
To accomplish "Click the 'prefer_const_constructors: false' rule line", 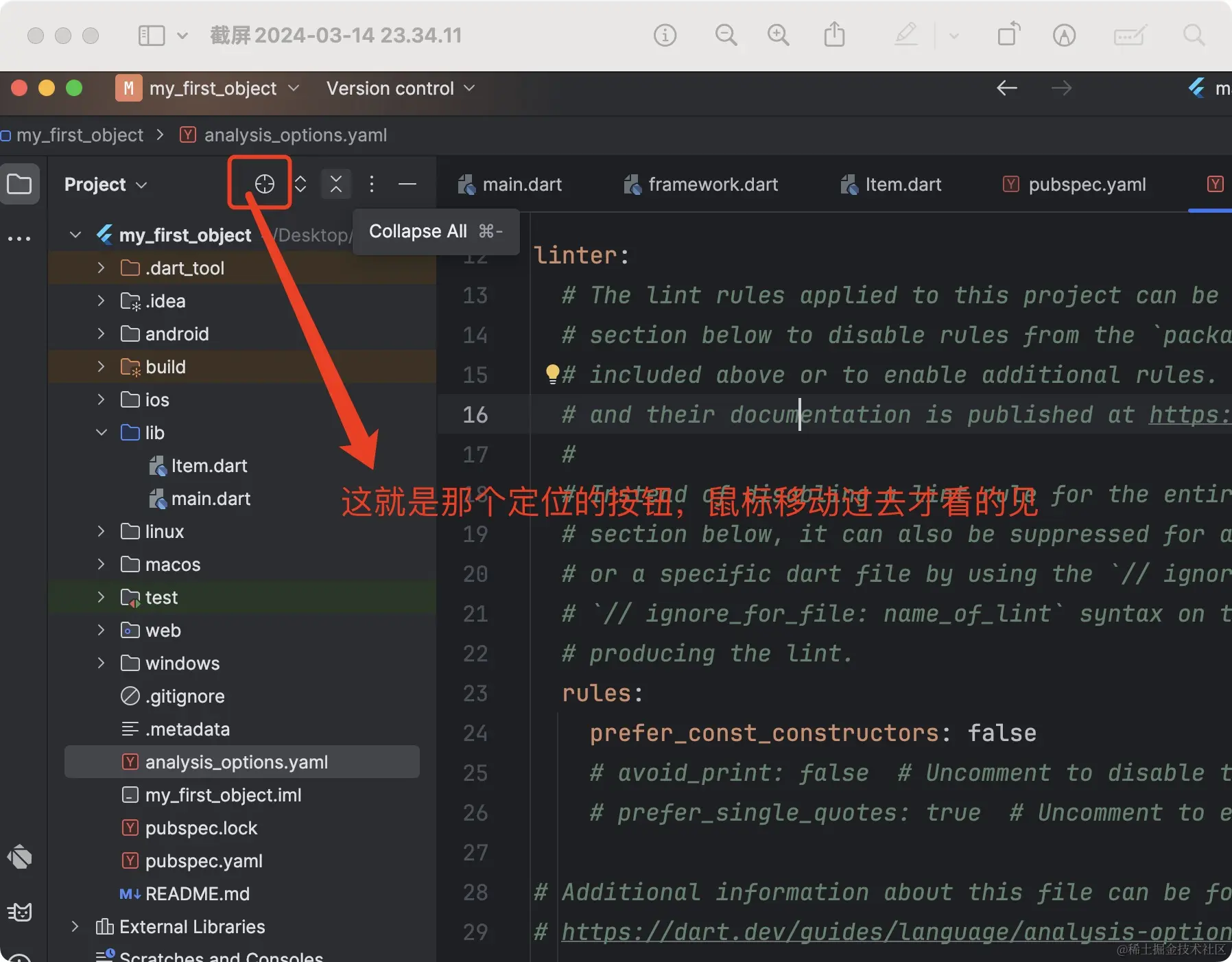I will [813, 733].
